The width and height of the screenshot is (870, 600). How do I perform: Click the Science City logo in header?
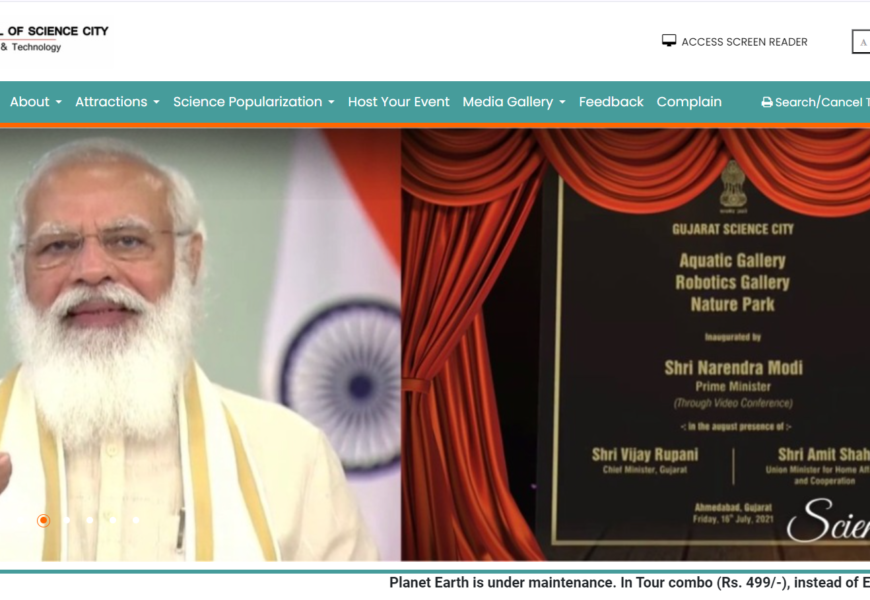(54, 39)
